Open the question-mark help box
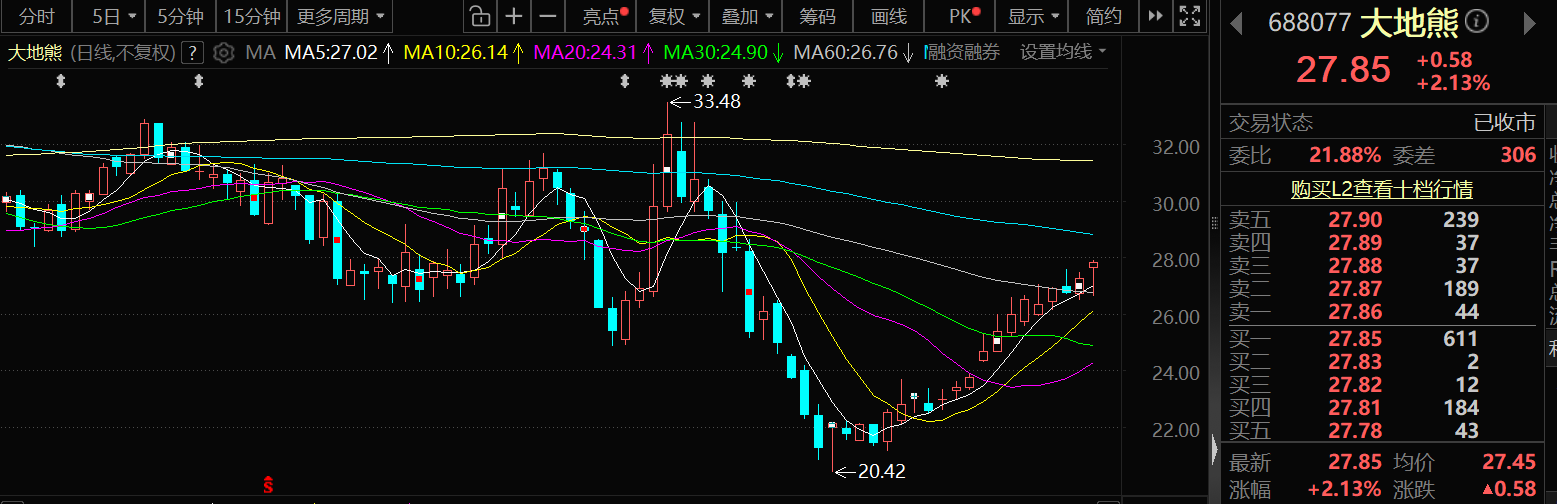The width and height of the screenshot is (1557, 504). pyautogui.click(x=194, y=52)
